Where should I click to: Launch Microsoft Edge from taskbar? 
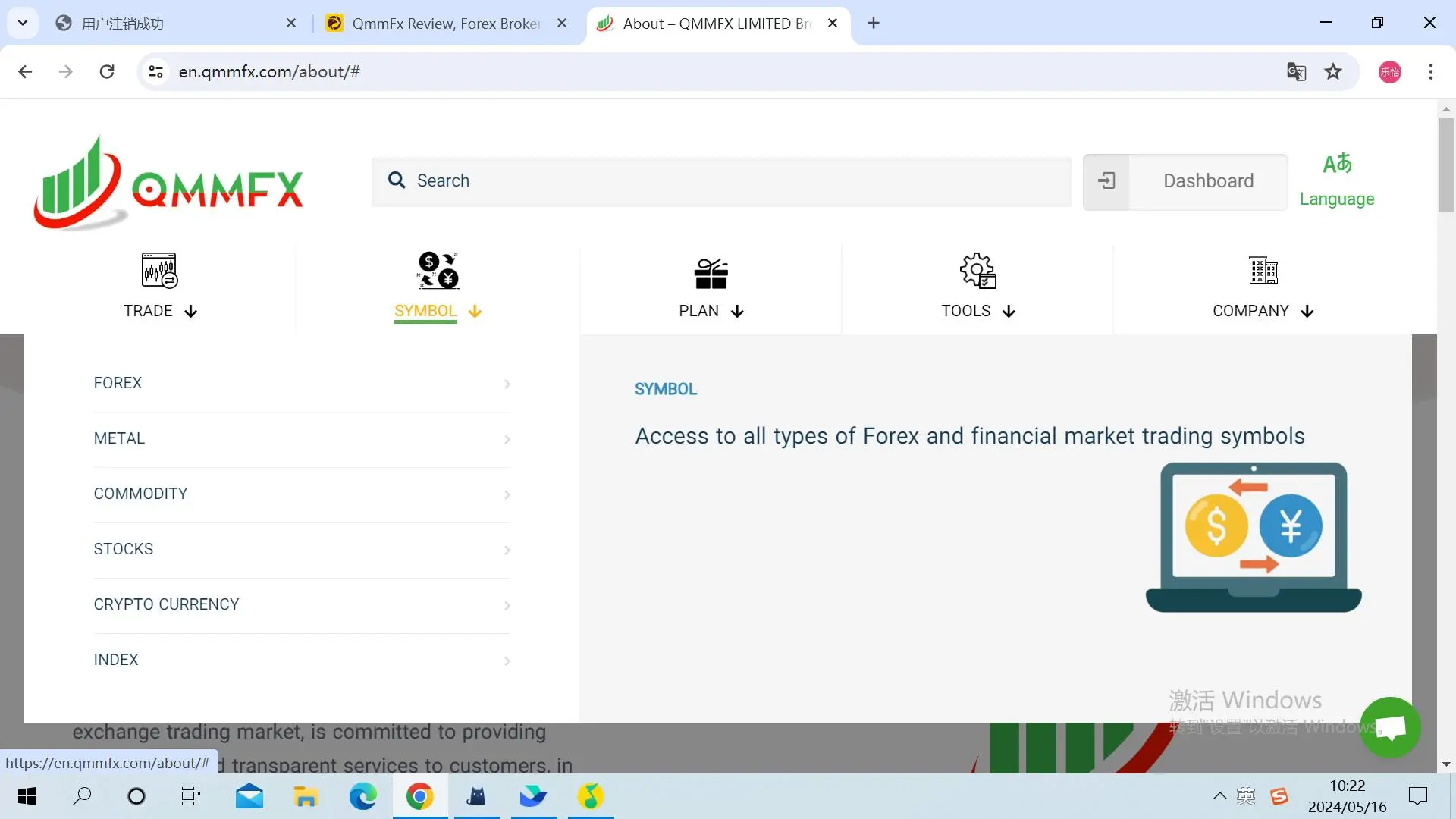click(362, 796)
